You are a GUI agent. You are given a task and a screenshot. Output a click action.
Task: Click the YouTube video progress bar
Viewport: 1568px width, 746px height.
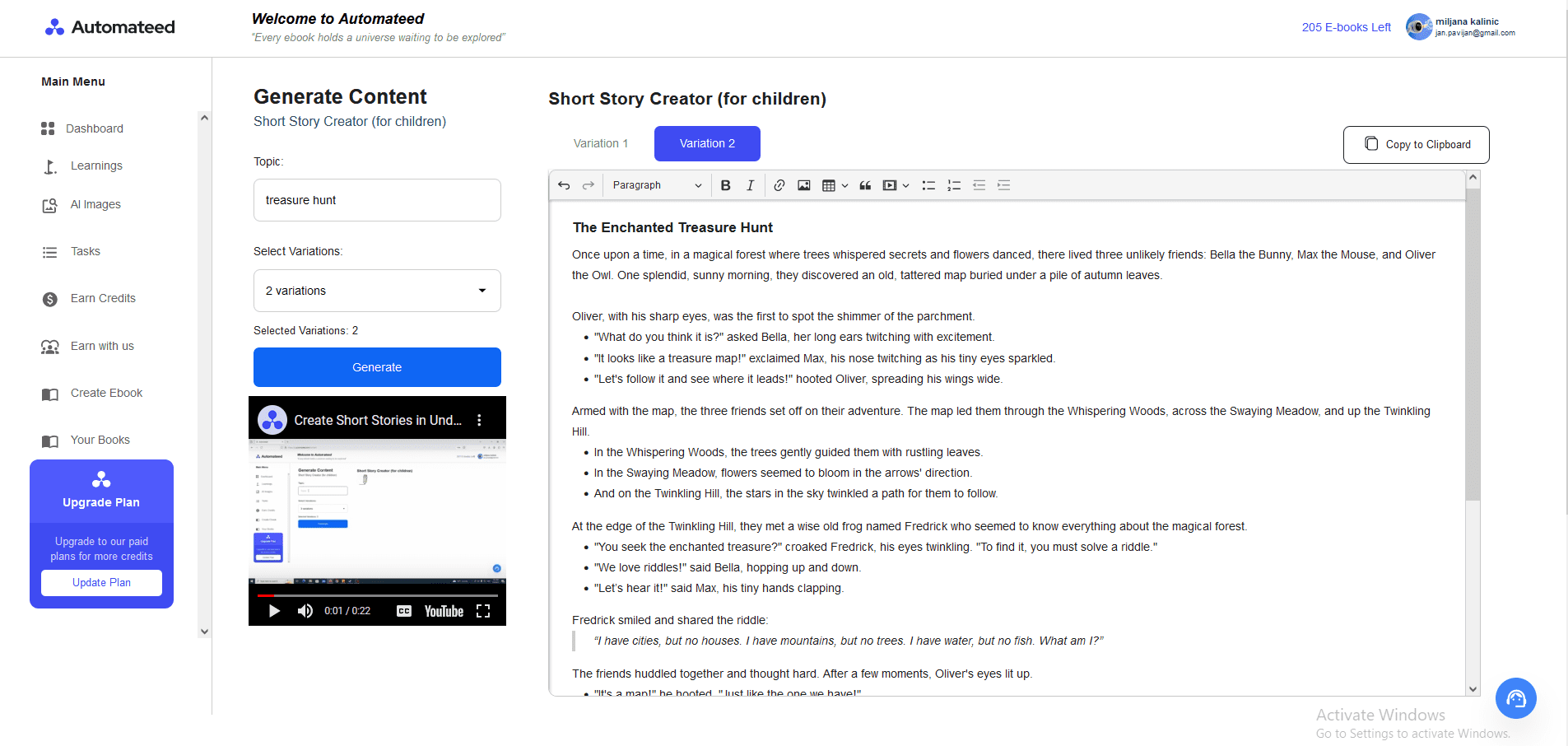click(x=377, y=594)
